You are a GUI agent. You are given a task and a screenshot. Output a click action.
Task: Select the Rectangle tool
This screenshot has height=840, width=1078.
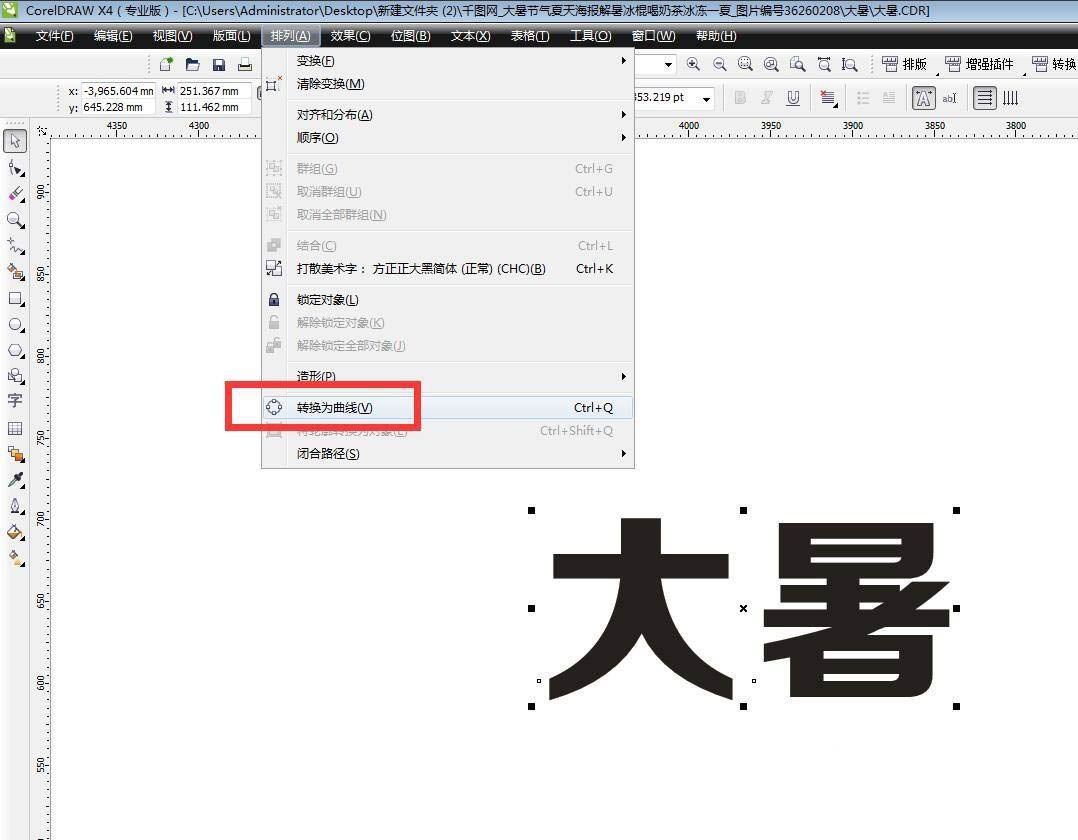click(x=14, y=298)
